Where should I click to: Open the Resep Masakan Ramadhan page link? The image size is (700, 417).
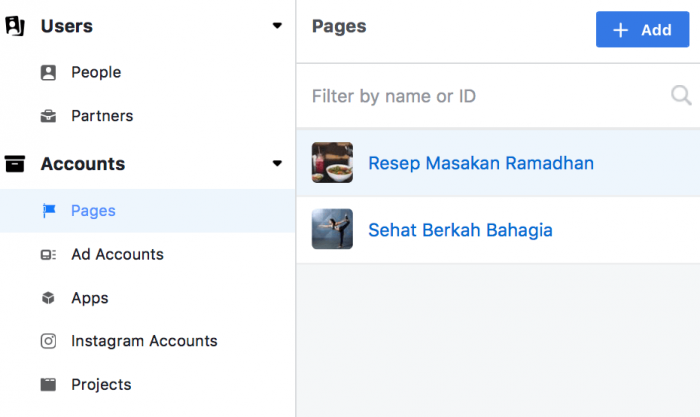[x=481, y=163]
